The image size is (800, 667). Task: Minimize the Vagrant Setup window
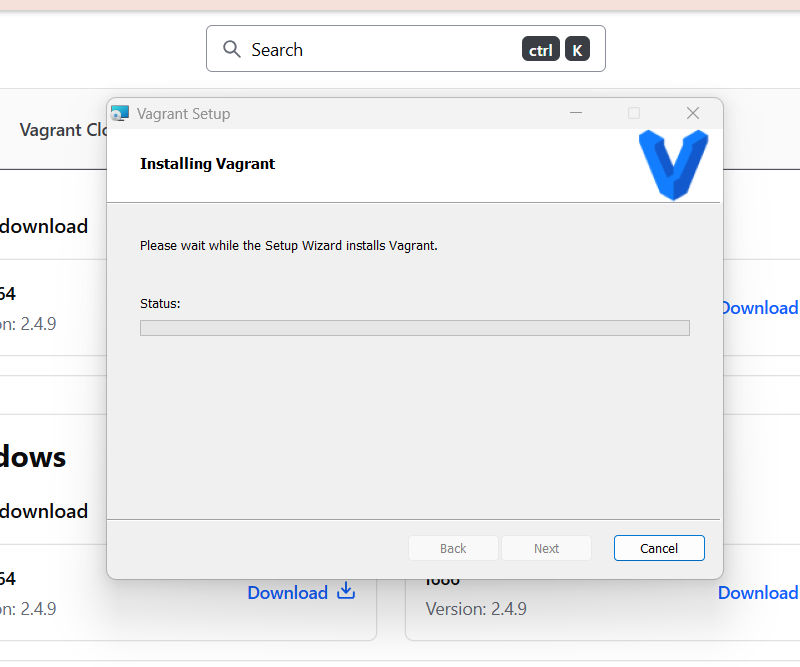click(576, 113)
